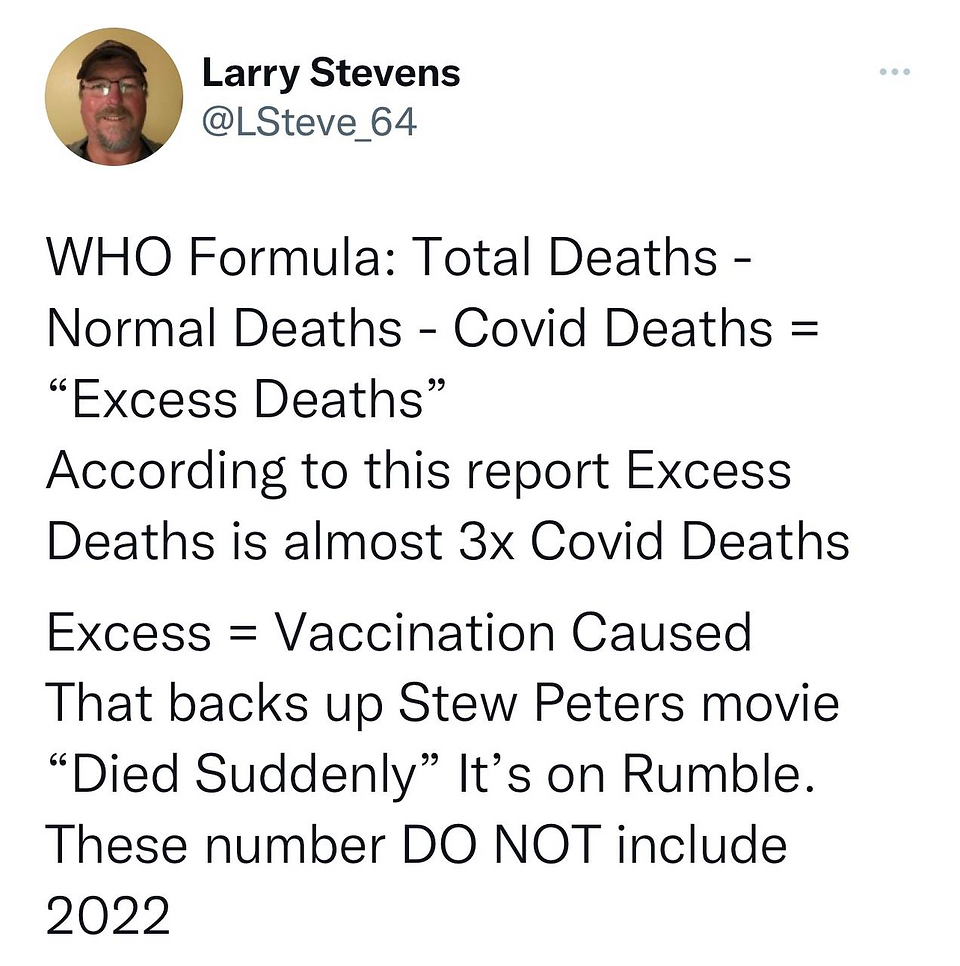Click the words 'Stew Peters movie'
This screenshot has width=960, height=966.
click(x=619, y=703)
